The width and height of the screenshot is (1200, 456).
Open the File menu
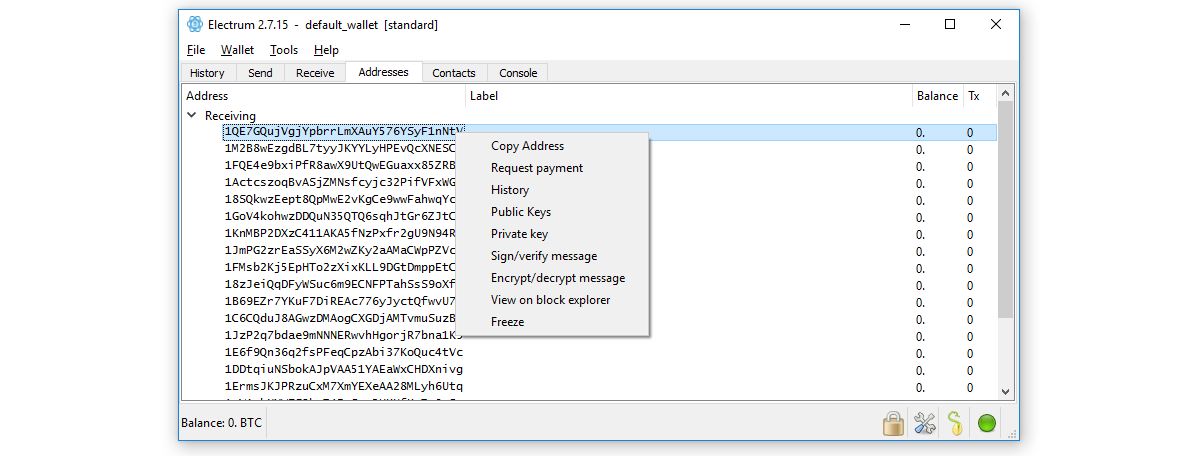(196, 50)
